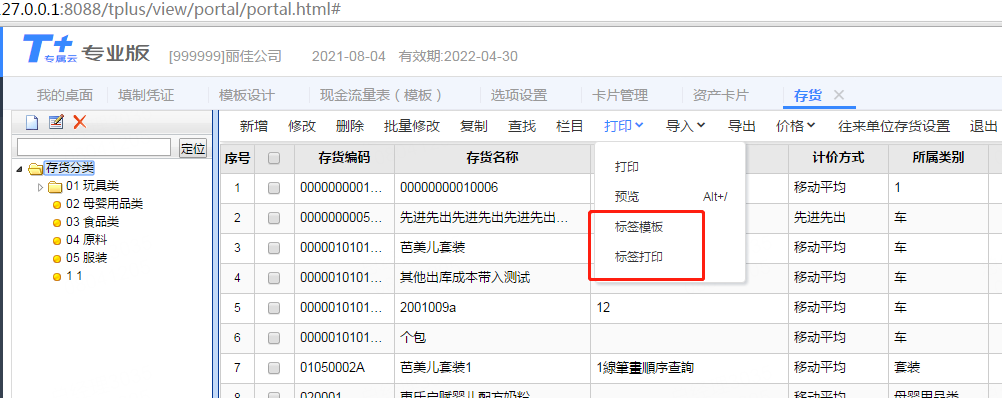Select 02 母婴用品类 tree item
This screenshot has height=398, width=1002.
coord(104,204)
